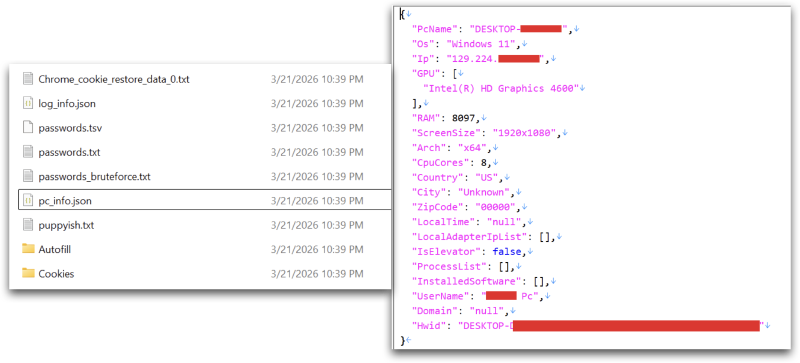800x363 pixels.
Task: Click the "x64" Arch value
Action: coord(472,148)
